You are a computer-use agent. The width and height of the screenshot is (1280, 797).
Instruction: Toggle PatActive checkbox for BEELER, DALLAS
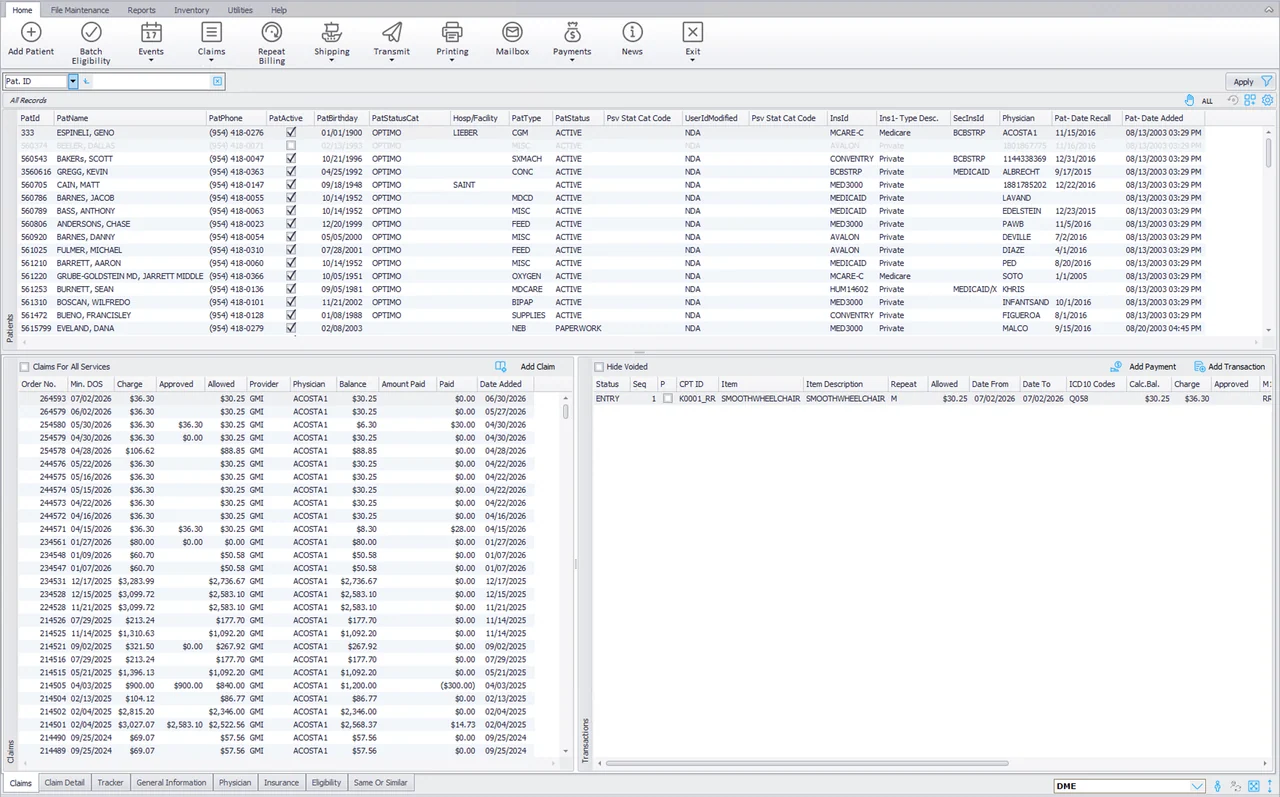click(291, 145)
